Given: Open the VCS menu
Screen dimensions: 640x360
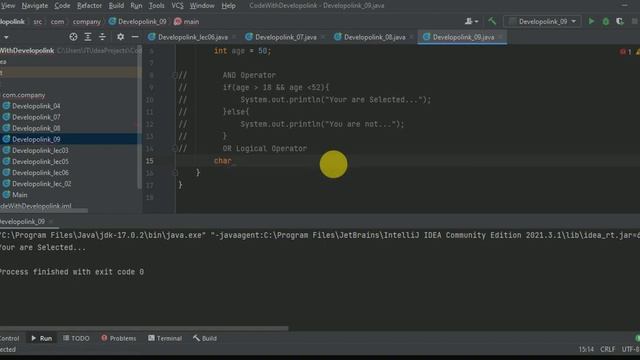Looking at the screenshot, I should pos(177,6).
